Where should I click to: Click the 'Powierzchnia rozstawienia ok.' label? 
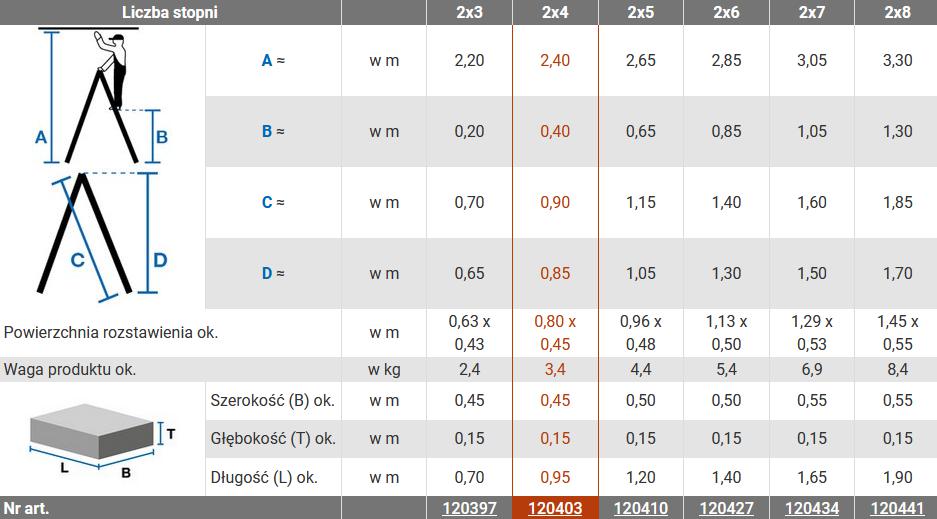click(x=111, y=332)
